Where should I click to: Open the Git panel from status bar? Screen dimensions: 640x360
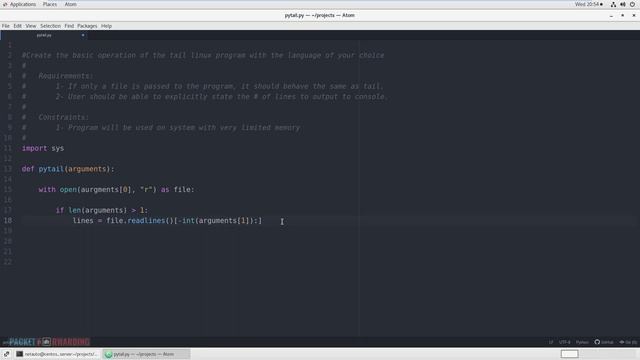[x=628, y=342]
